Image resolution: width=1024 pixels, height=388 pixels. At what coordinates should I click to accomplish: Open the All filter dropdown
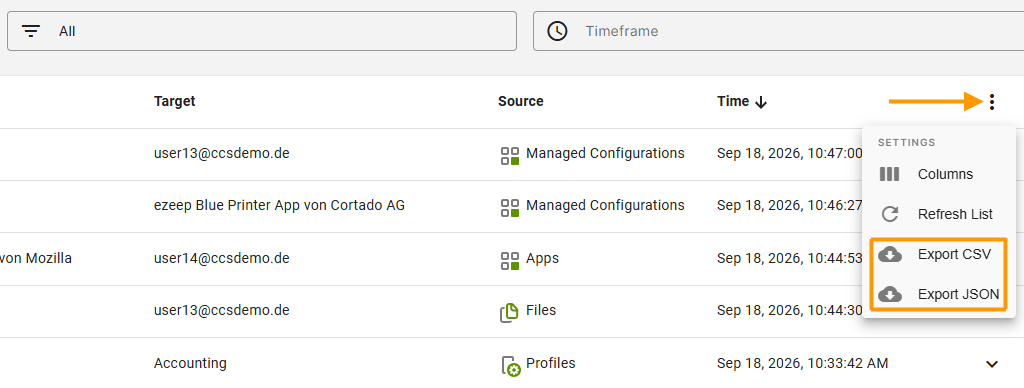pyautogui.click(x=262, y=31)
